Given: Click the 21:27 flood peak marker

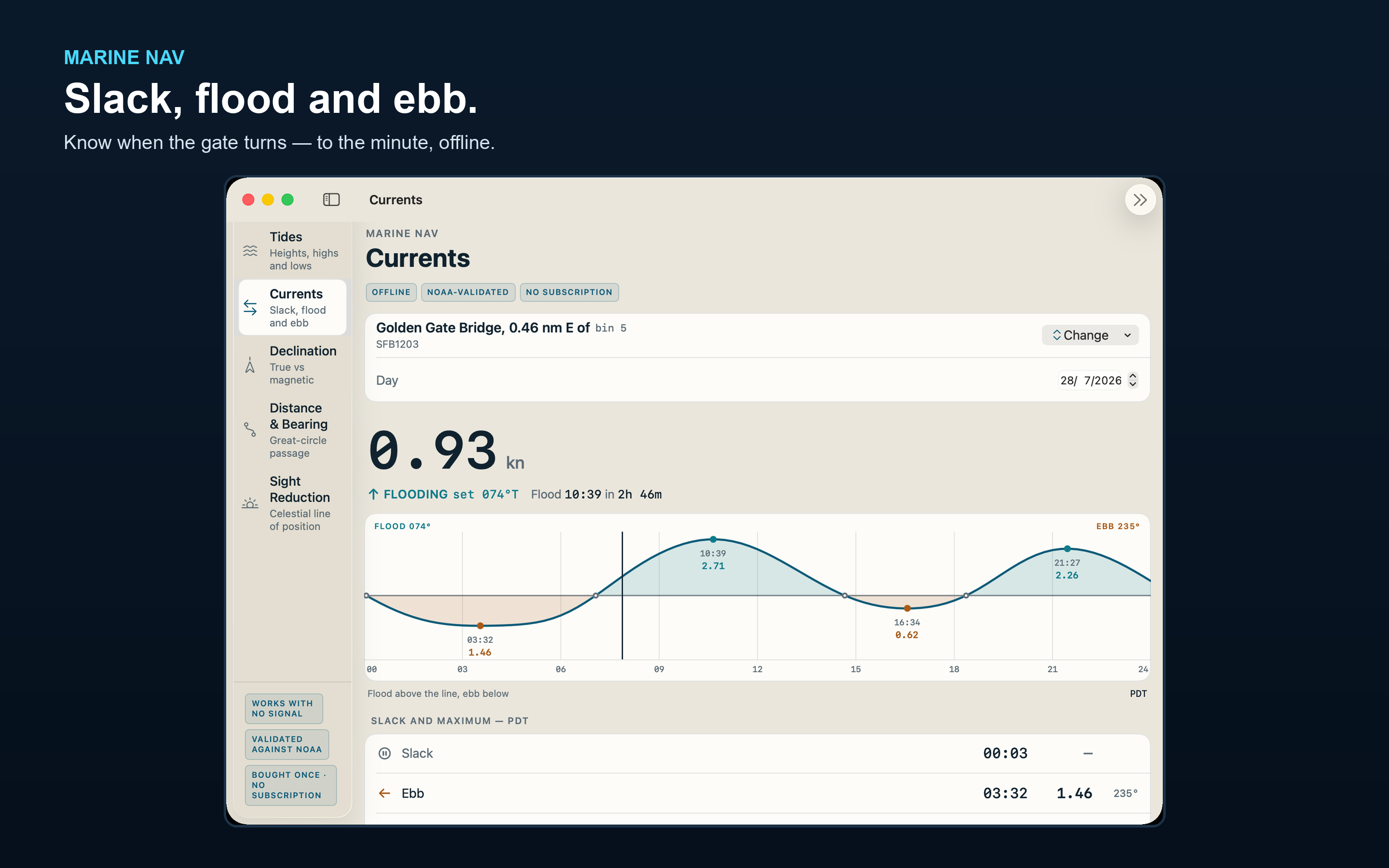Looking at the screenshot, I should tap(1067, 549).
